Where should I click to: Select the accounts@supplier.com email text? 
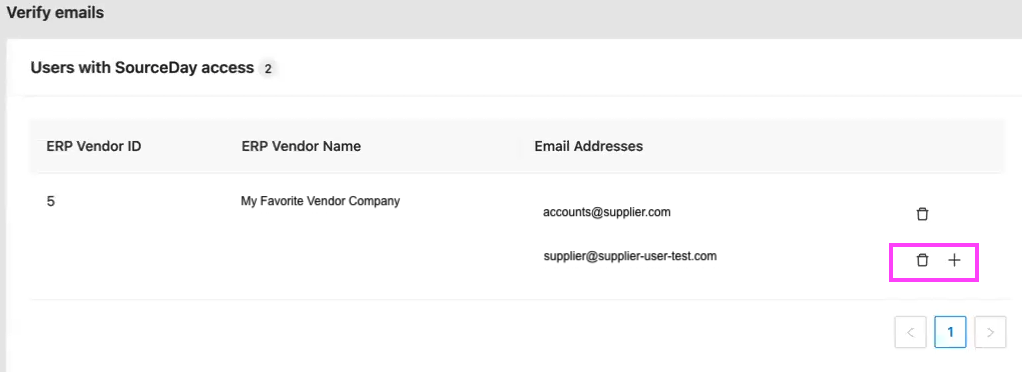click(607, 212)
